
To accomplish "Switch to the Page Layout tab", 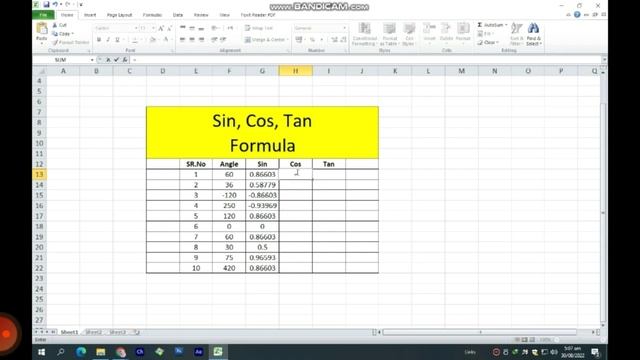I will click(119, 15).
